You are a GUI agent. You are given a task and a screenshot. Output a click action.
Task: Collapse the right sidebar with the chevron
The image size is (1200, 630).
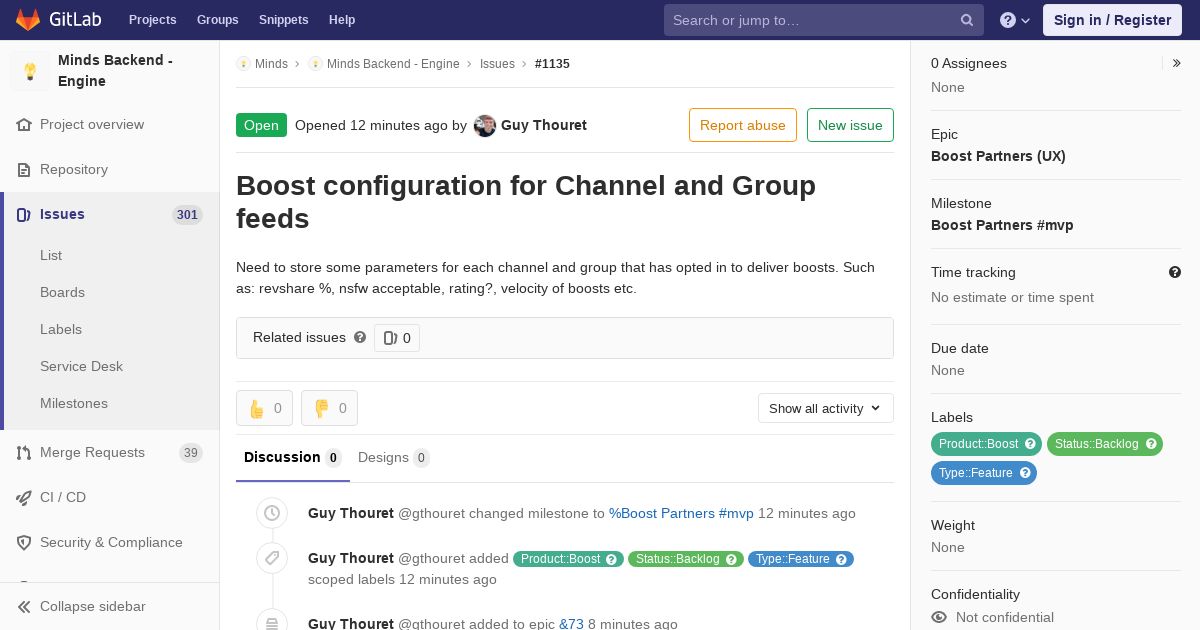[1177, 63]
